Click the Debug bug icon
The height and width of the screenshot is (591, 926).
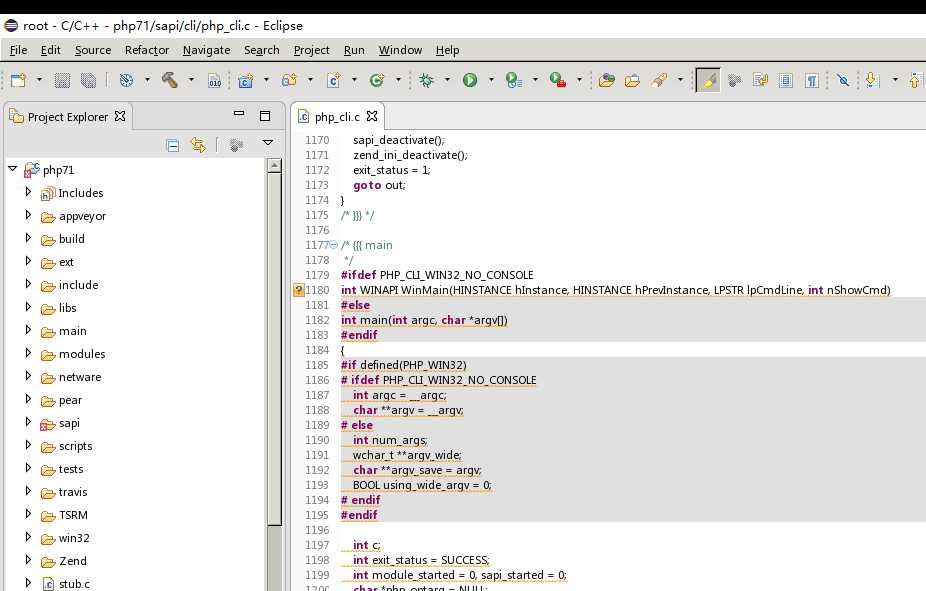point(426,80)
